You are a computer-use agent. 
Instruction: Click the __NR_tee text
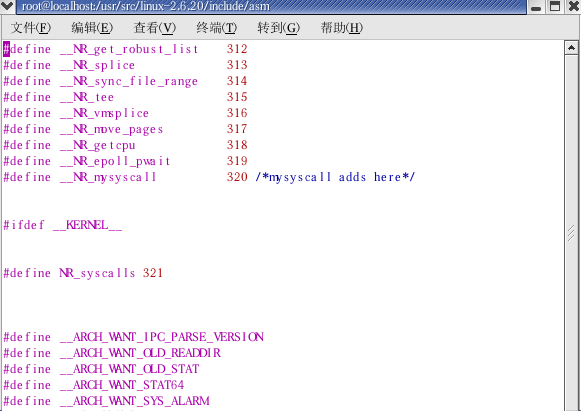[x=87, y=97]
